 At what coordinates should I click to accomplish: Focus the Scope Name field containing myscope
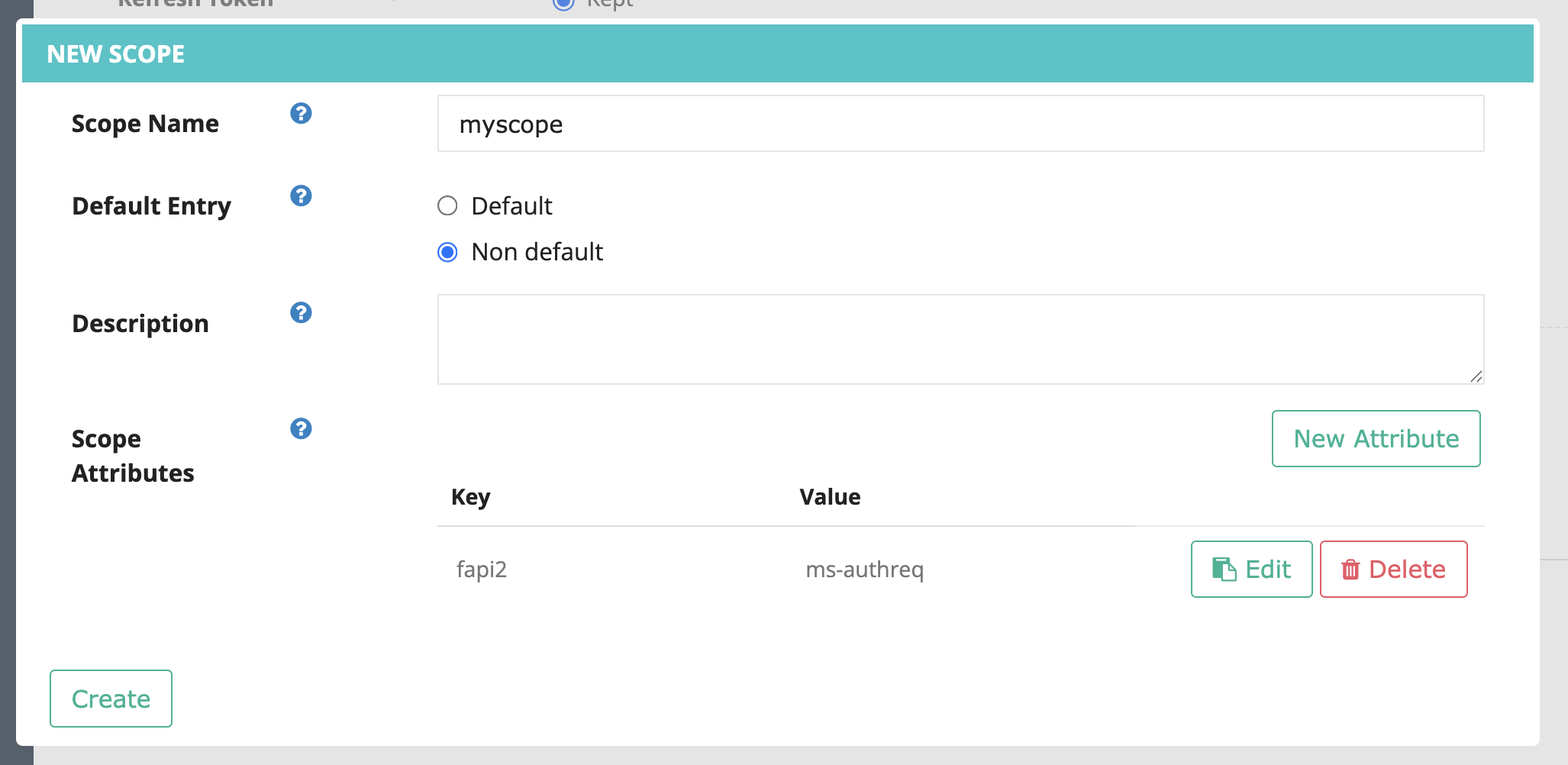960,124
